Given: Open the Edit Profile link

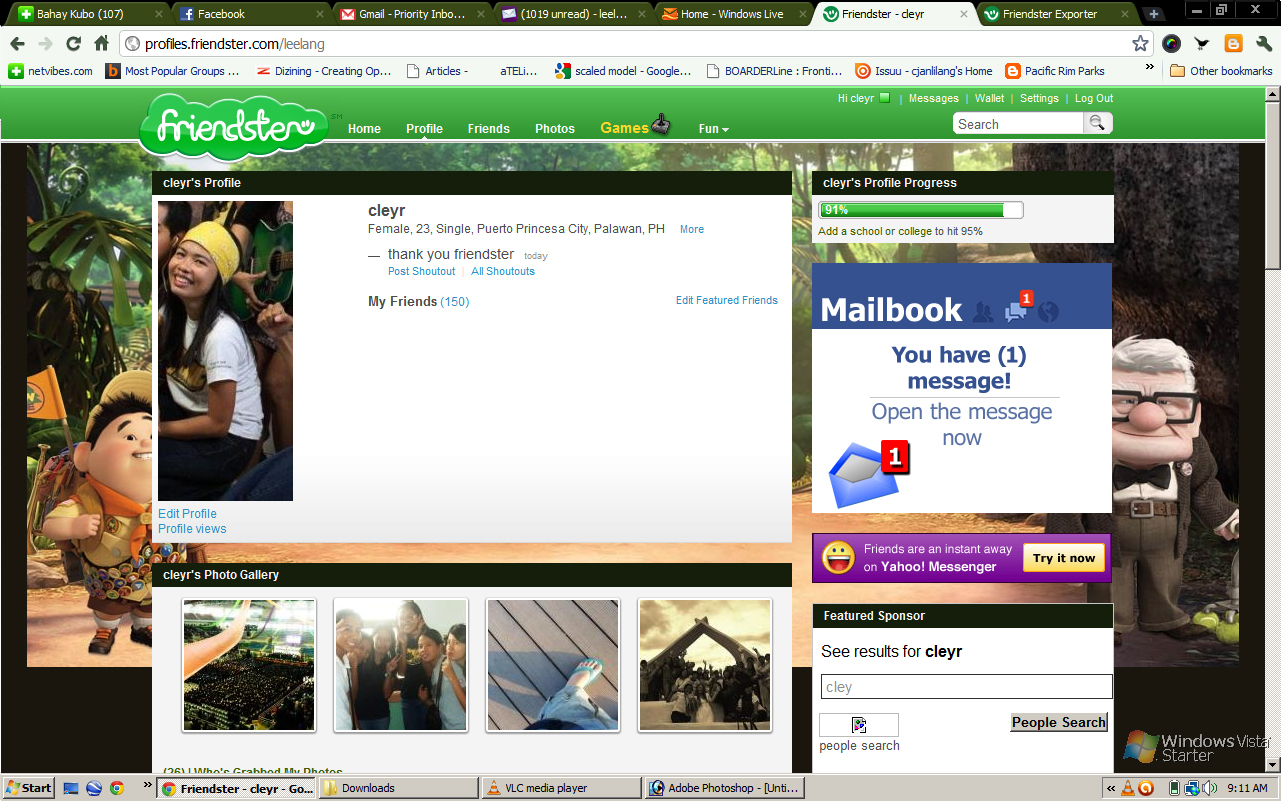Looking at the screenshot, I should tap(187, 514).
